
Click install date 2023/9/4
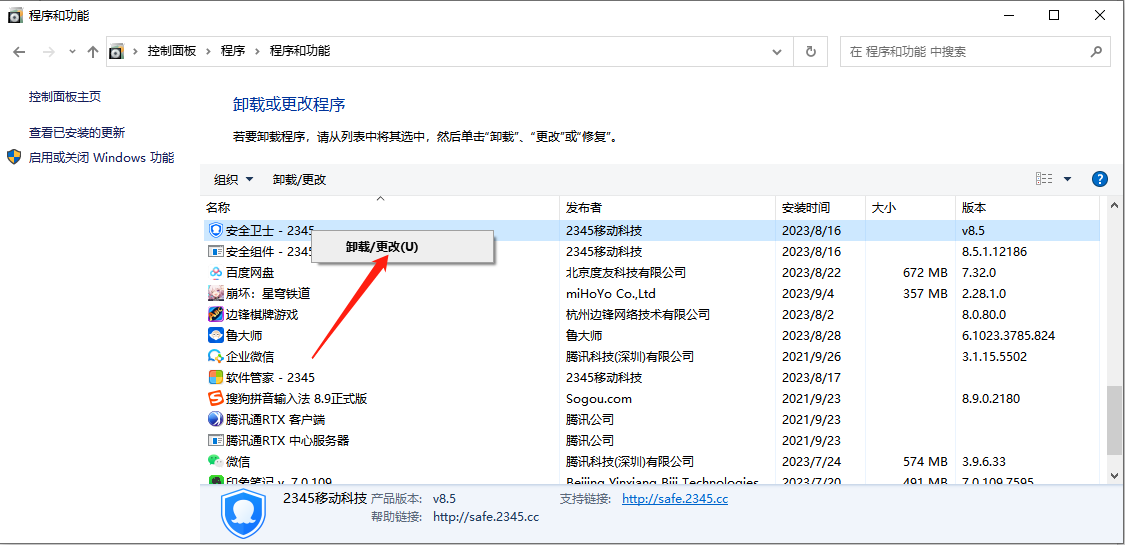point(808,293)
